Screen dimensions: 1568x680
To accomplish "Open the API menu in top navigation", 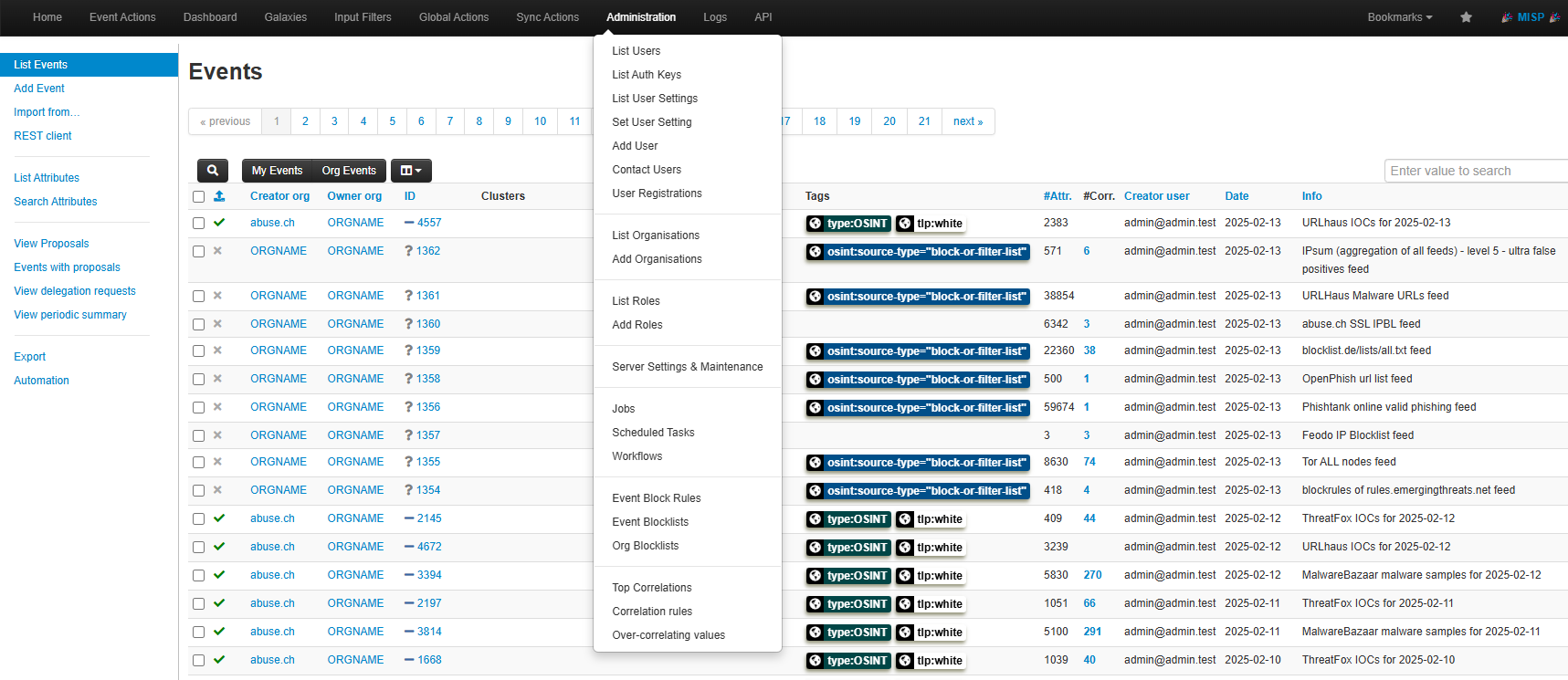I will (x=763, y=17).
